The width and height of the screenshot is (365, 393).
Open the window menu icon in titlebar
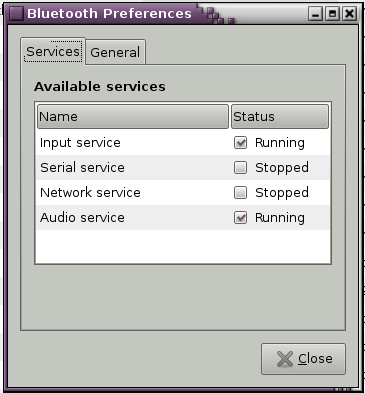pos(16,14)
